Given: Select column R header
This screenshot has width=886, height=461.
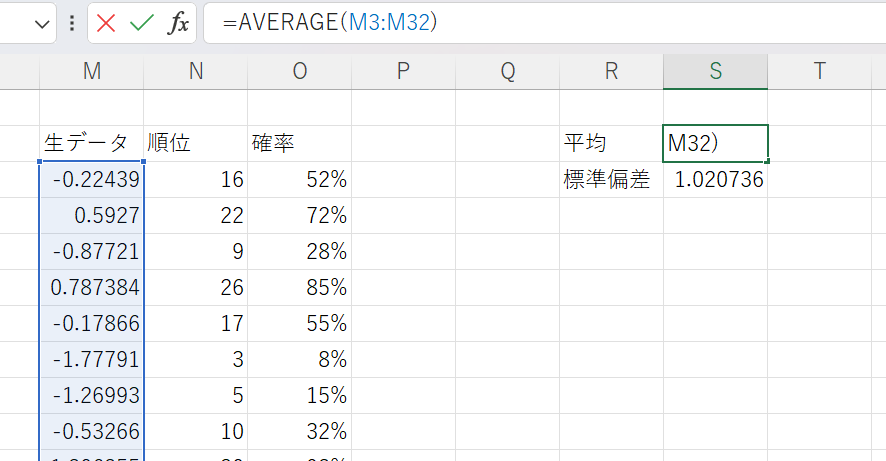Looking at the screenshot, I should 611,71.
